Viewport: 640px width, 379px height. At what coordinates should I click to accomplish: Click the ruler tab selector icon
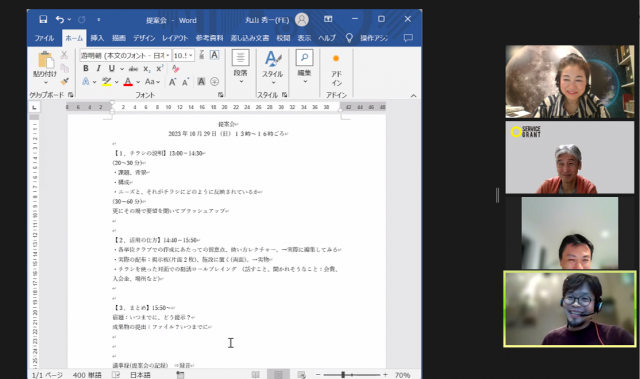pos(34,107)
